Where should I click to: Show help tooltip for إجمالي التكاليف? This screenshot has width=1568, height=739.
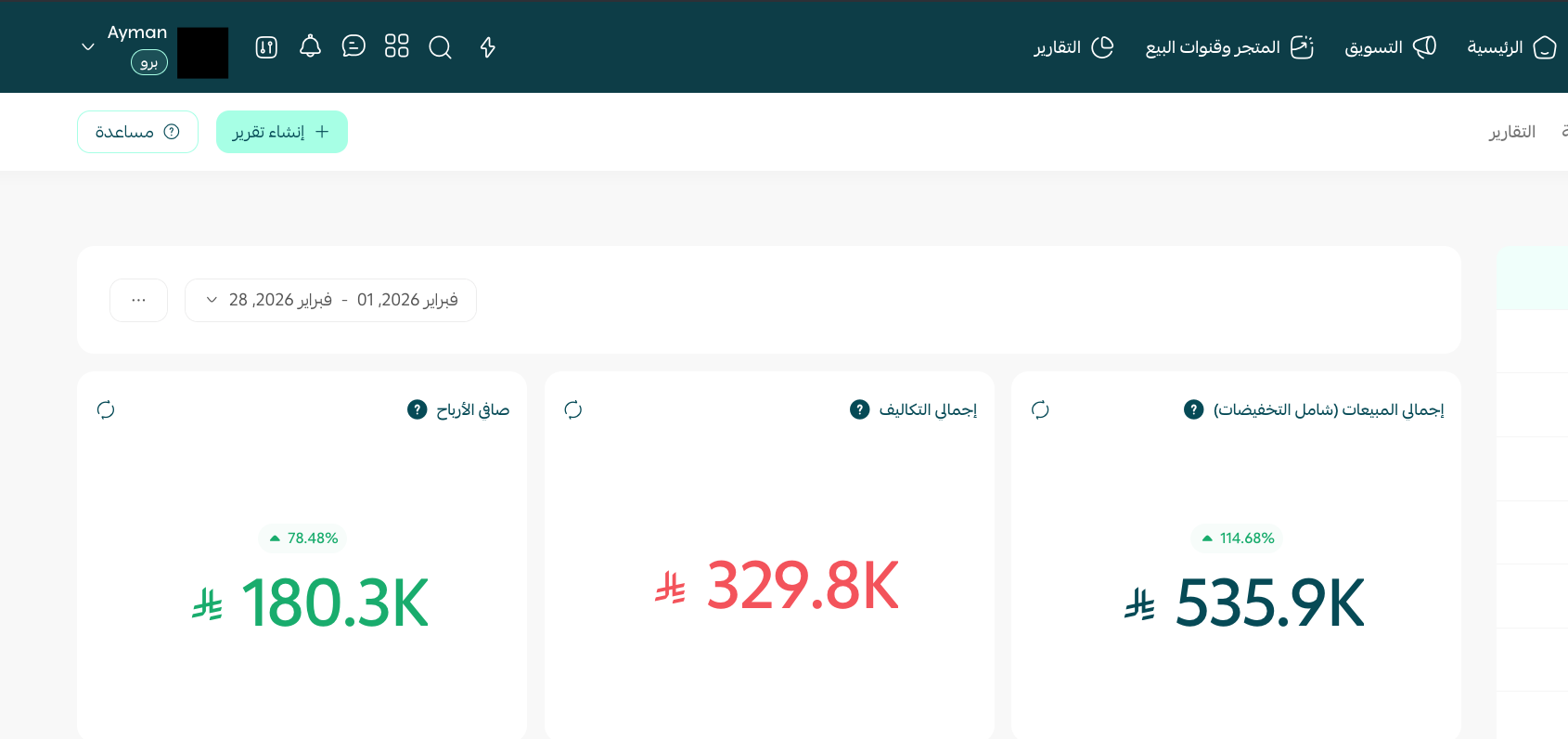tap(860, 409)
